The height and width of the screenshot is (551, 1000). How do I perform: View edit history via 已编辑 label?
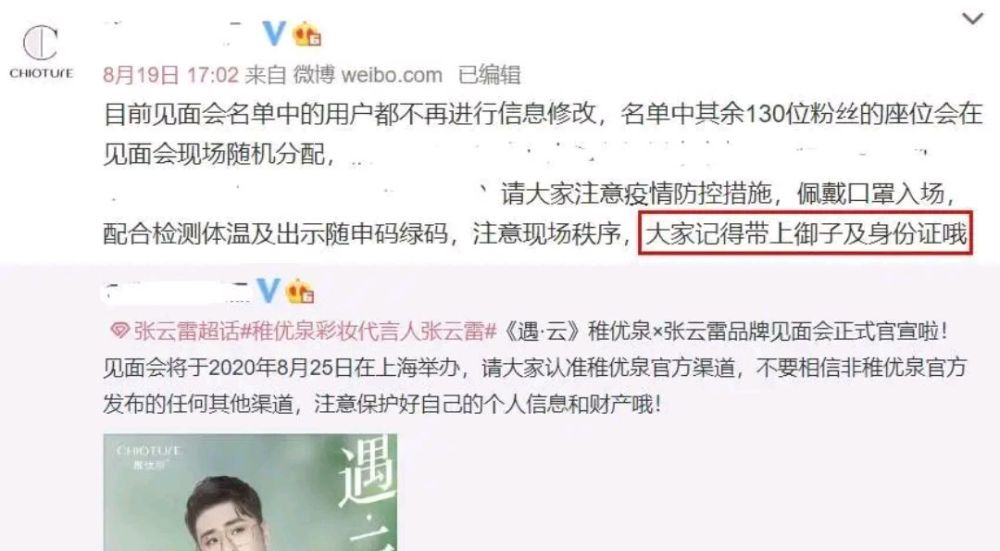point(489,75)
